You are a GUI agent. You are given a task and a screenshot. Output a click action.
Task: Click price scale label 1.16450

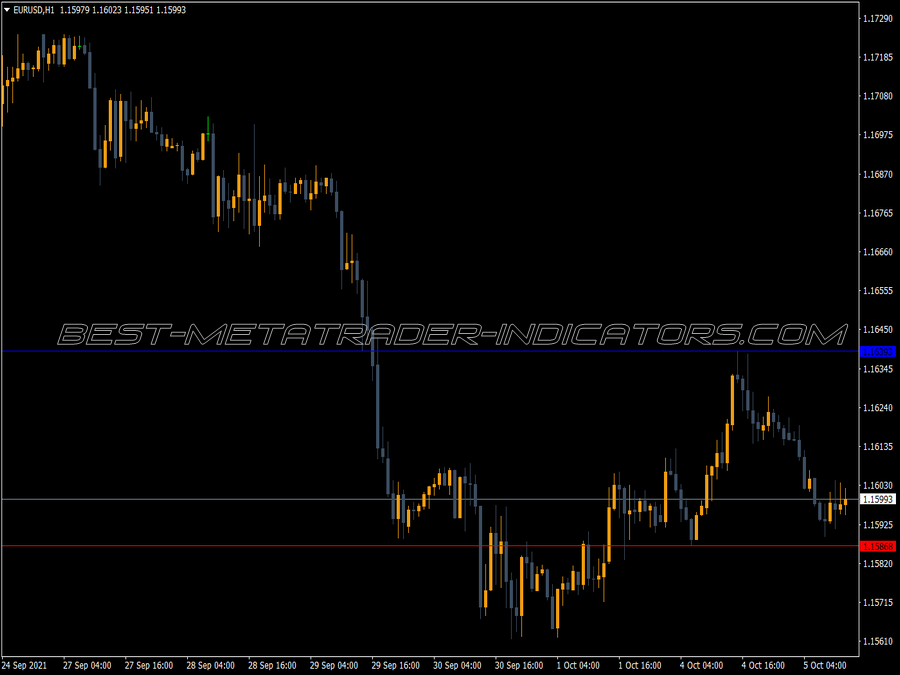878,329
